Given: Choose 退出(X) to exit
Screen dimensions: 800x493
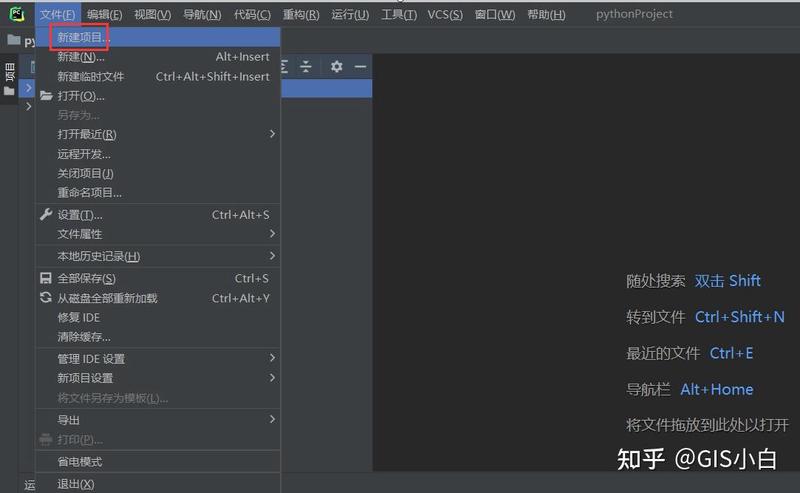Looking at the screenshot, I should pyautogui.click(x=158, y=484).
